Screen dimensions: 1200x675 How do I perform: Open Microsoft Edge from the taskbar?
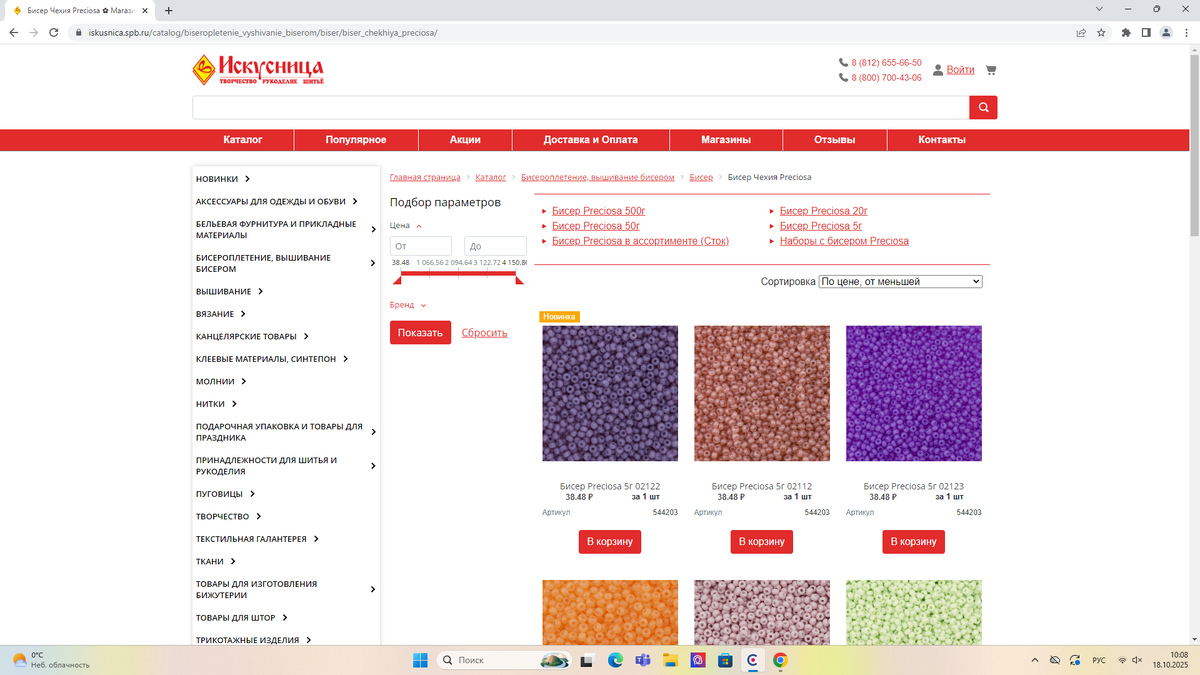pos(616,660)
